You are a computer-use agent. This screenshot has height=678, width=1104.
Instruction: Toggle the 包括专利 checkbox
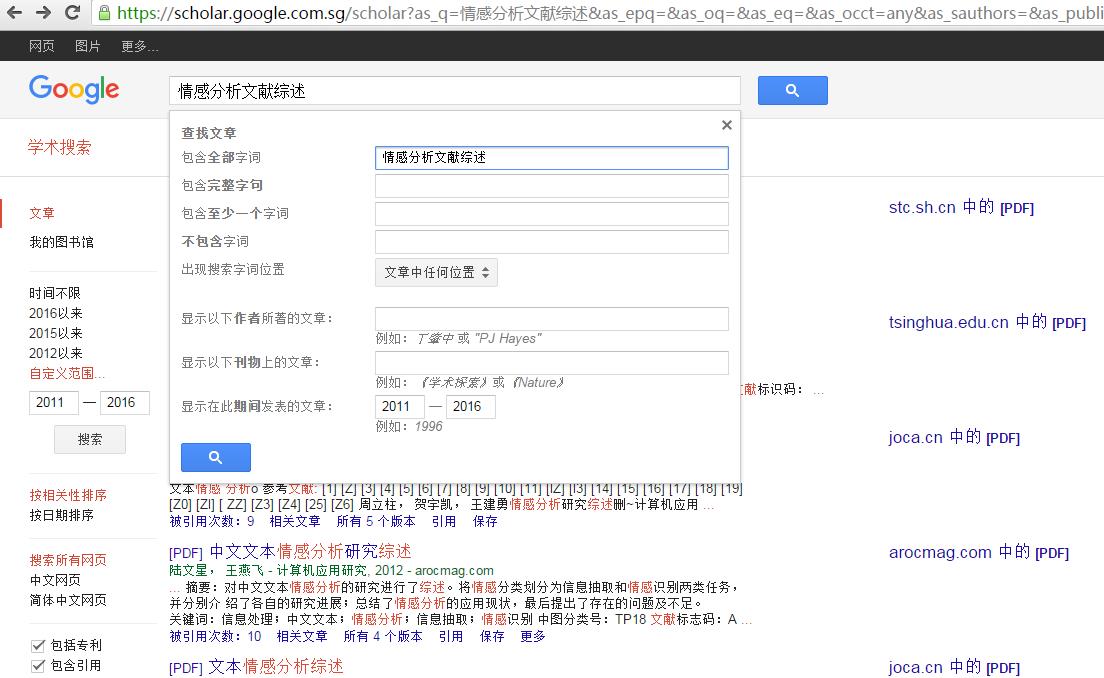click(x=38, y=645)
